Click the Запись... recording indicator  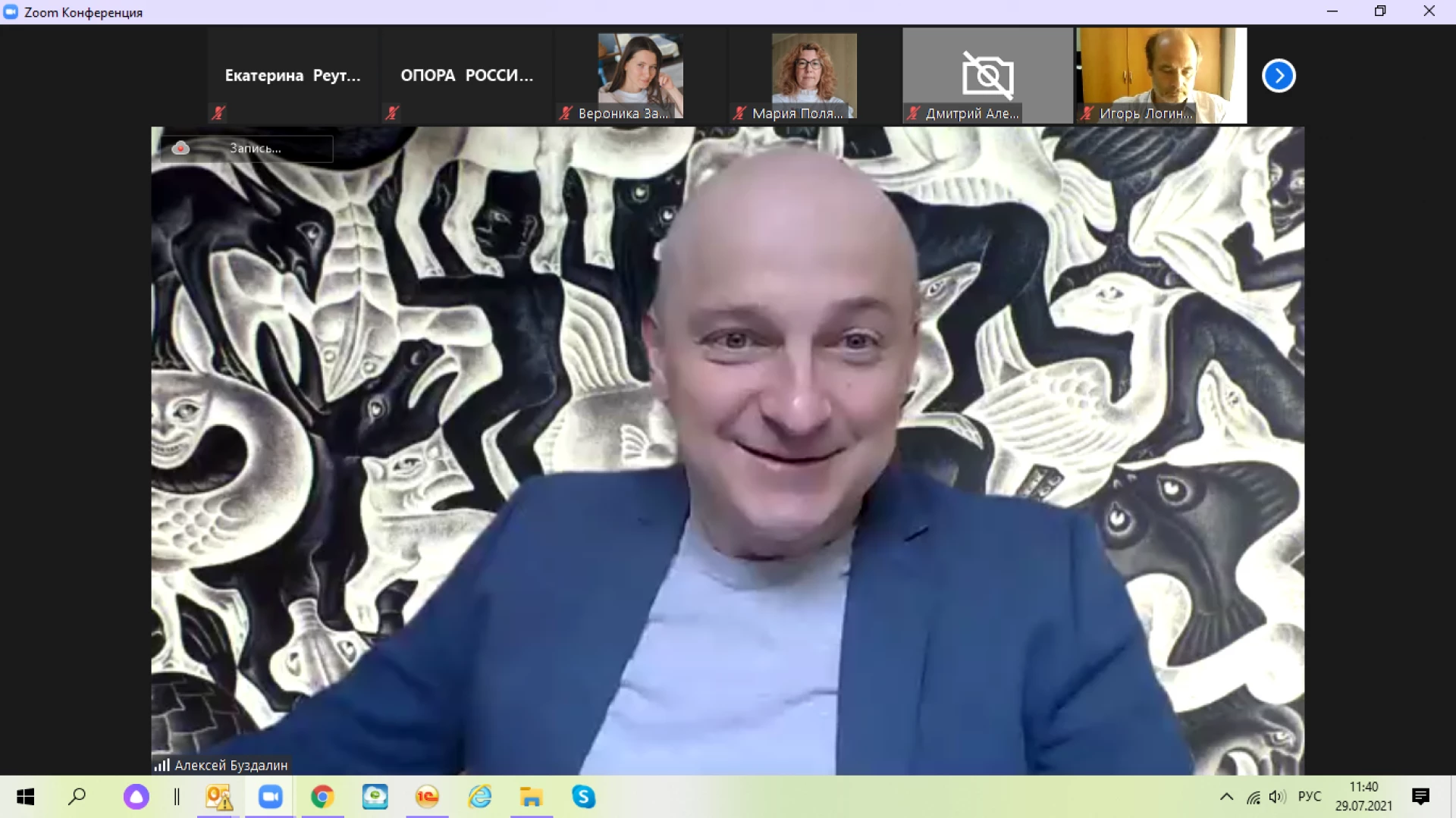tap(246, 149)
